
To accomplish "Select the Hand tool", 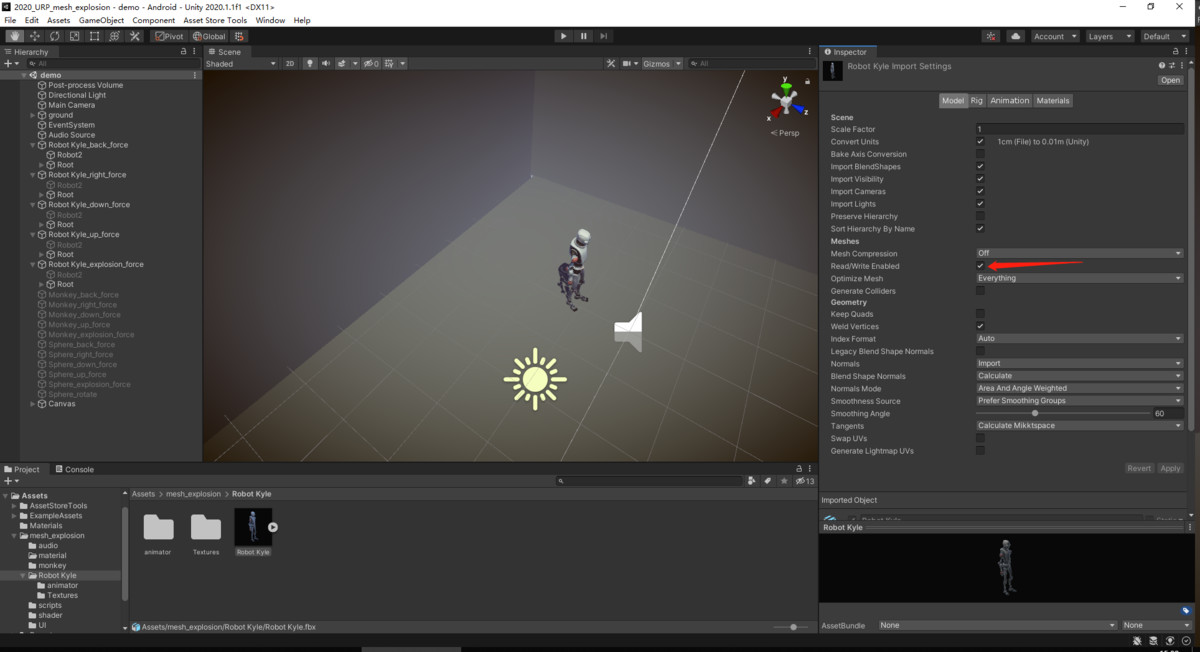I will pos(14,35).
